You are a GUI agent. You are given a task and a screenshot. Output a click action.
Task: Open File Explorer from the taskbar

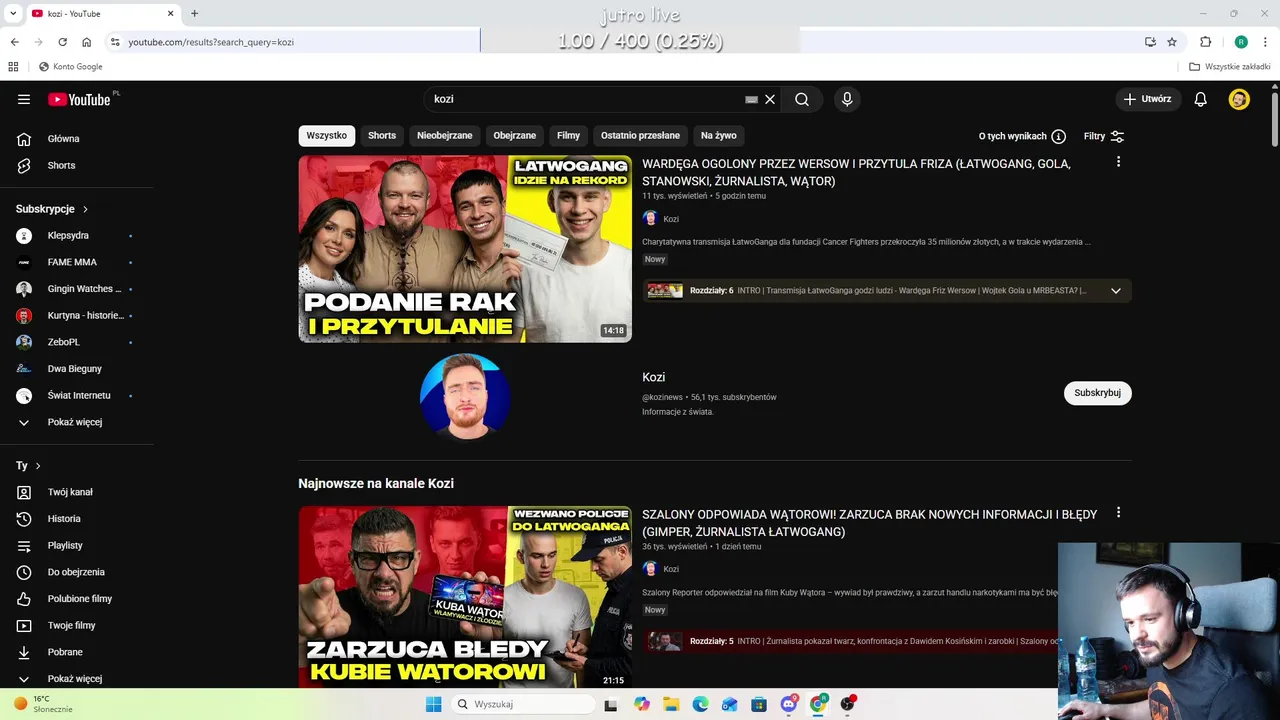671,704
